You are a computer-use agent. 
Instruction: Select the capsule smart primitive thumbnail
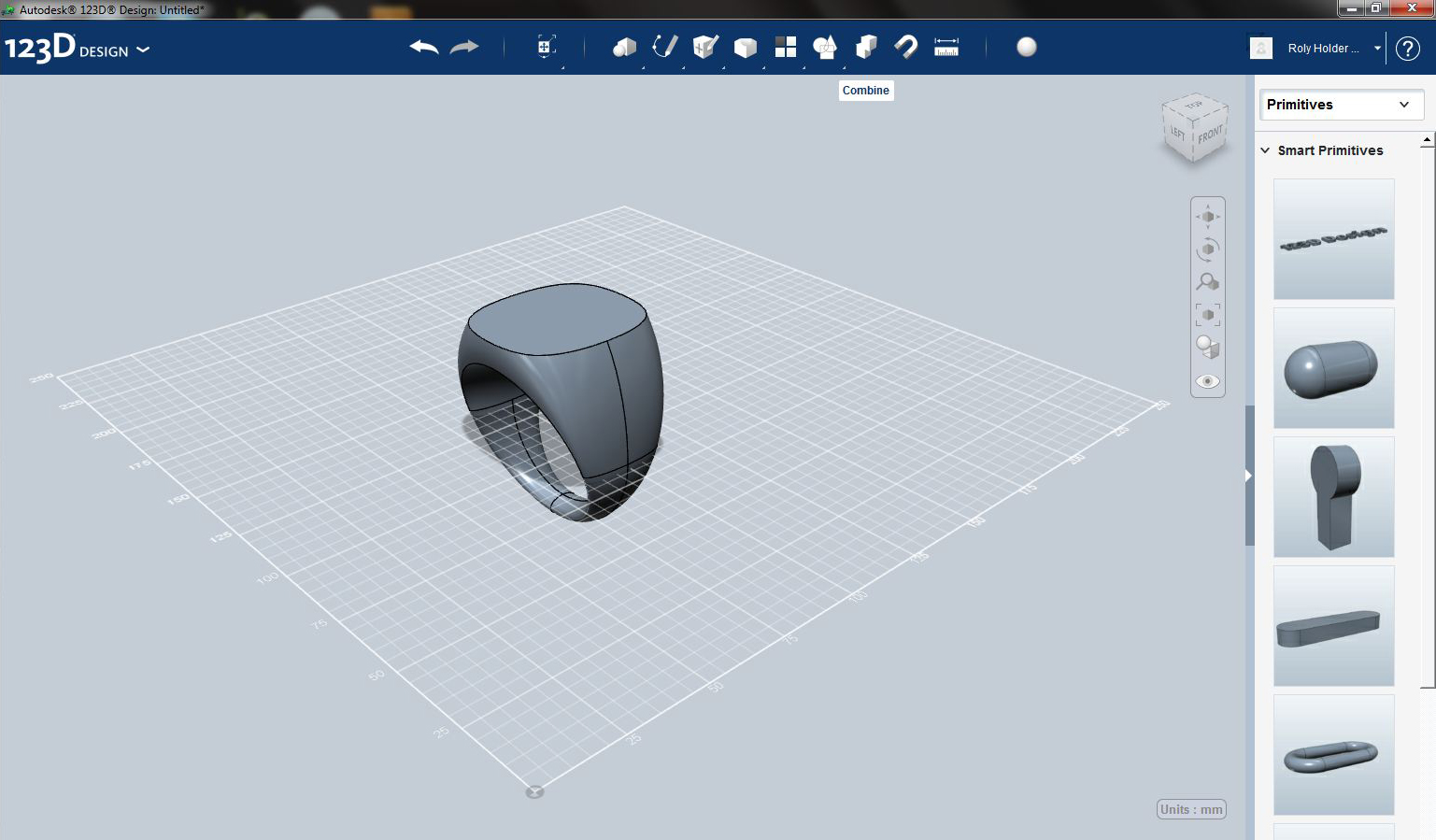[x=1334, y=368]
